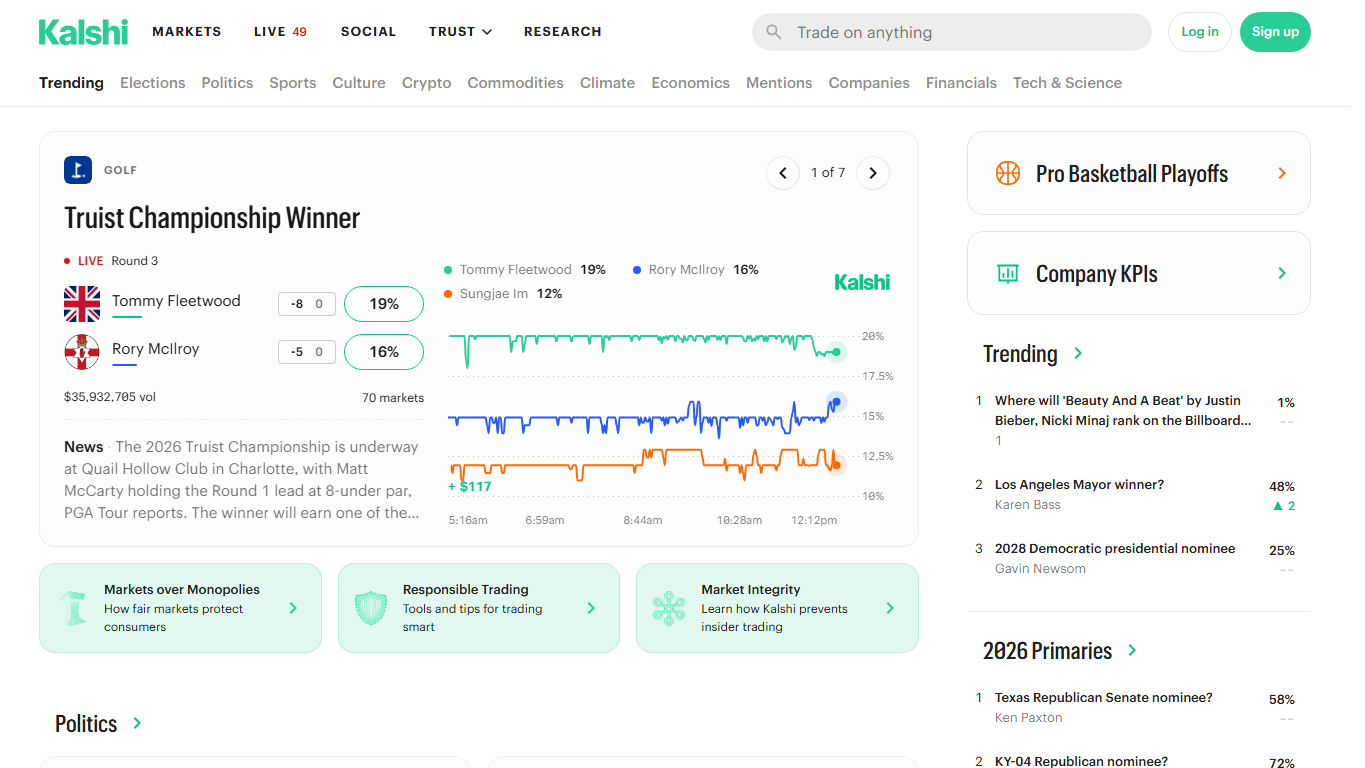Click the Responsible Trading shield icon
Viewport: 1365px width, 768px height.
tap(371, 608)
